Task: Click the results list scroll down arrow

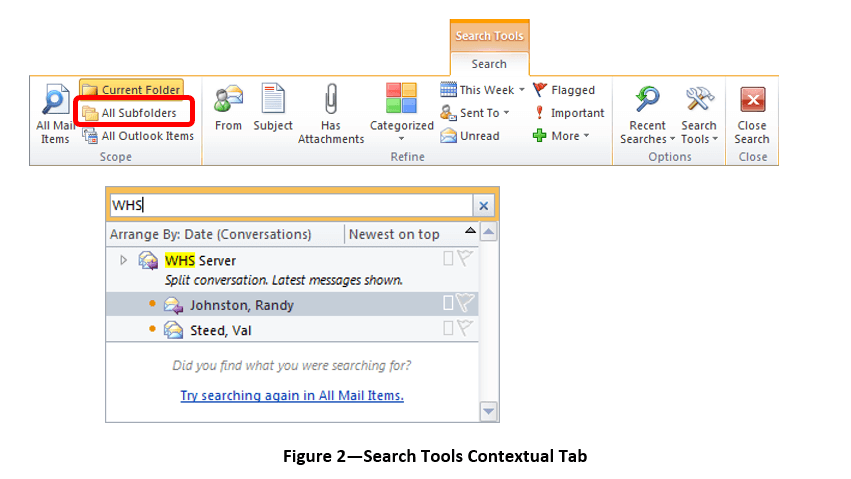Action: 488,411
